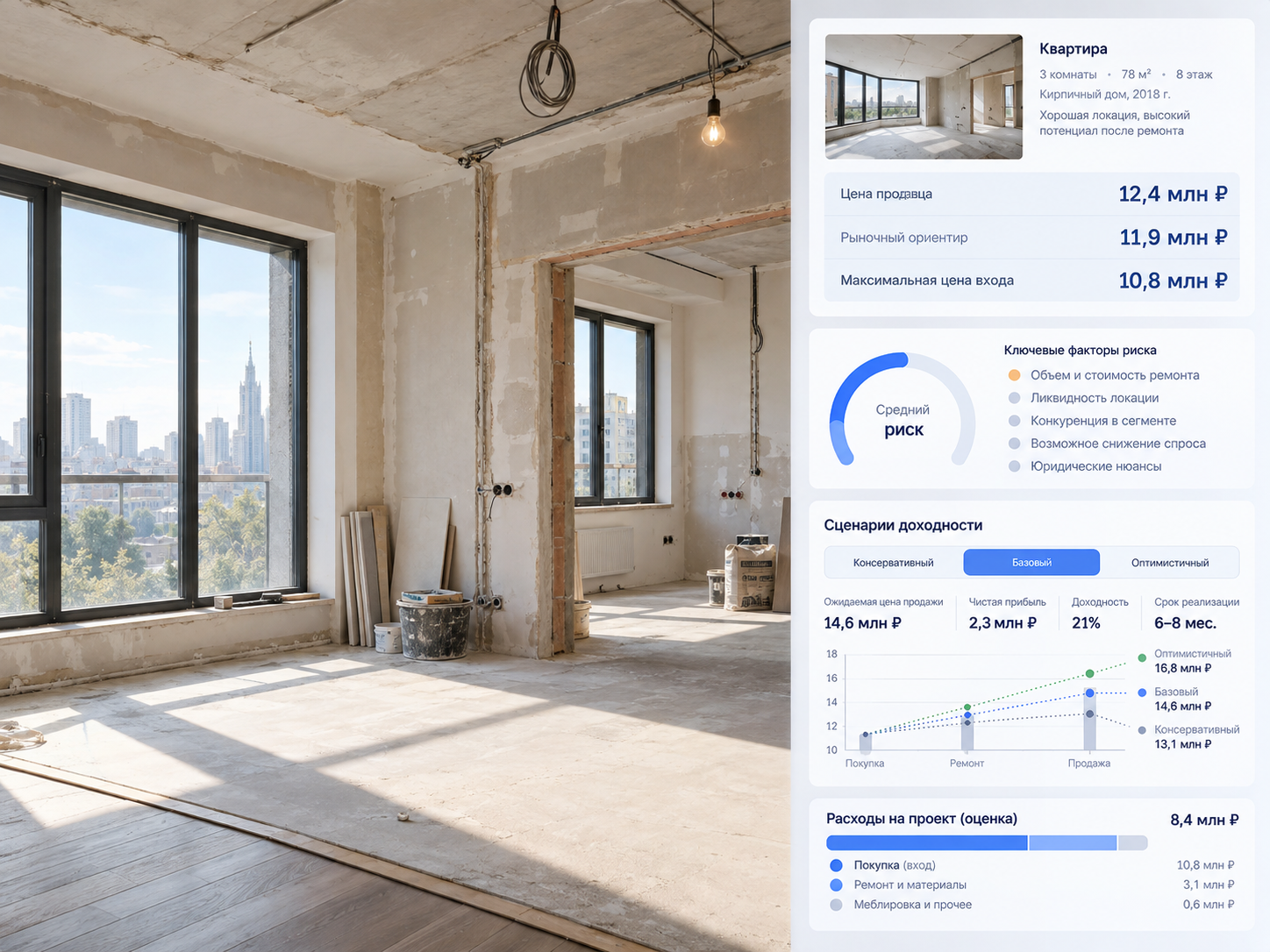This screenshot has height=952, width=1270.
Task: Click the Ремонт label on the chart axis
Action: [x=967, y=764]
